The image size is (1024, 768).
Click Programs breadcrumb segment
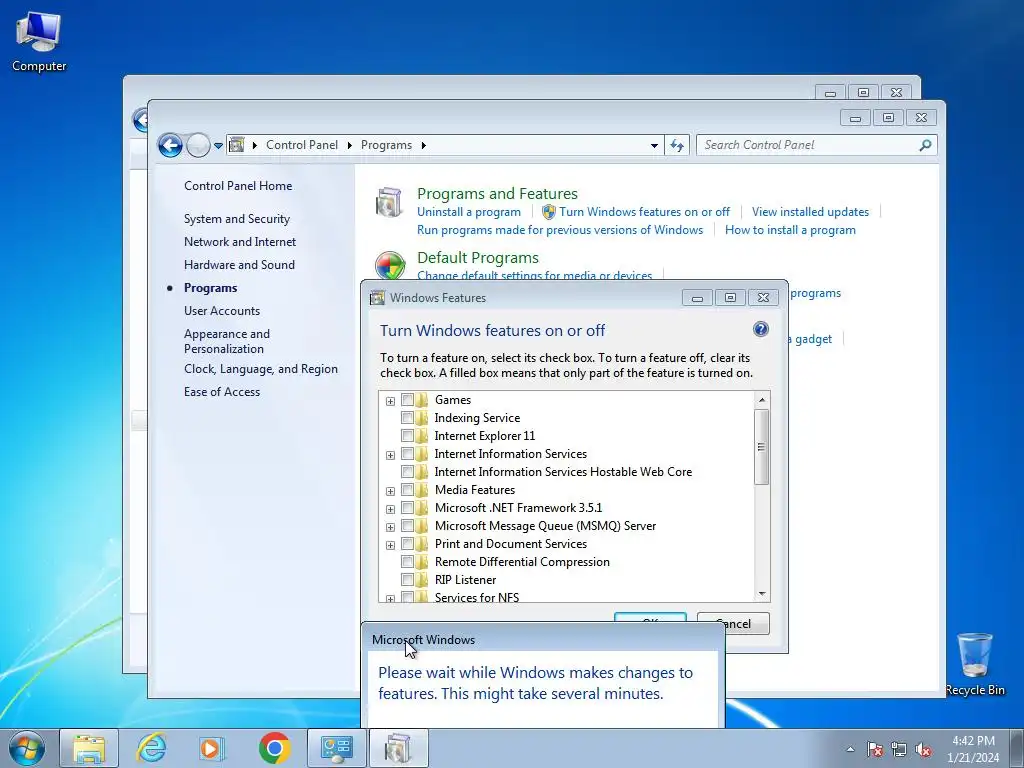387,145
